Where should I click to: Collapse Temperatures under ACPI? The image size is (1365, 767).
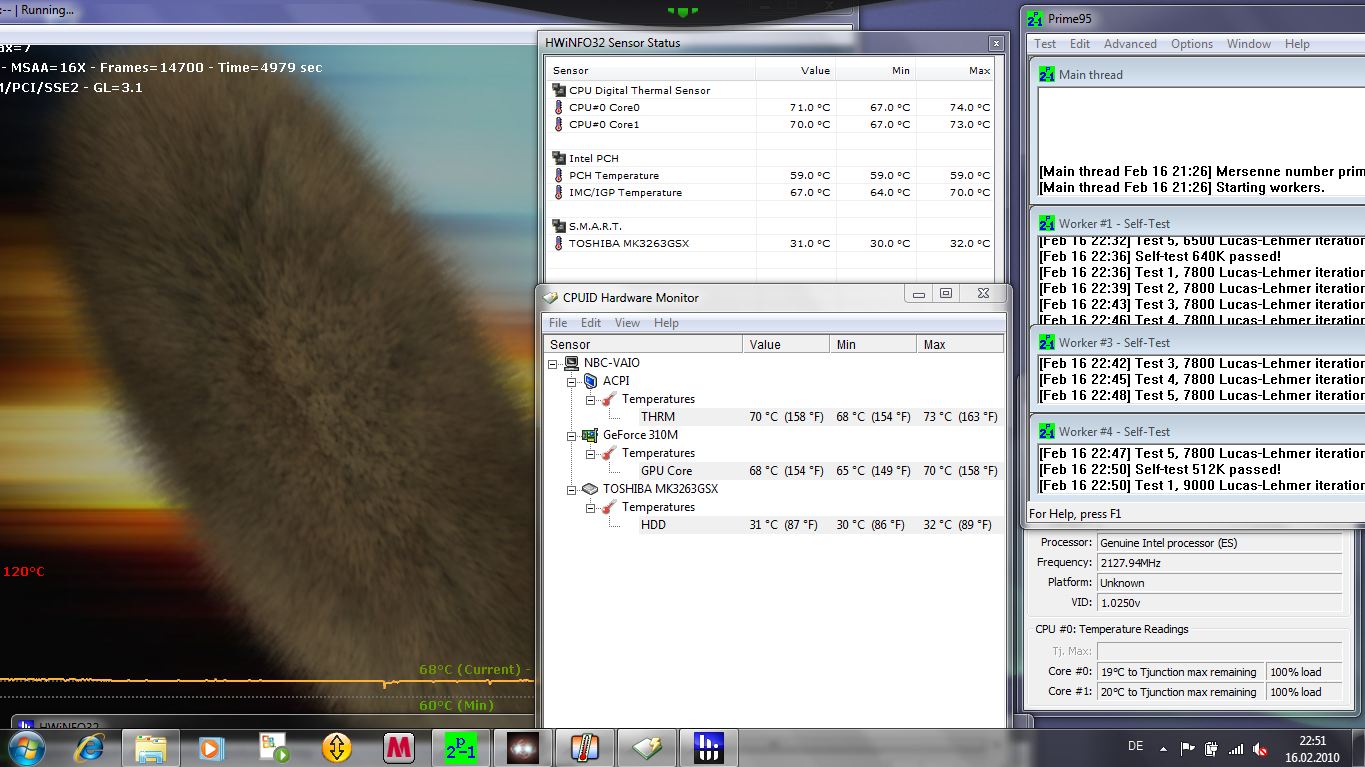(590, 400)
